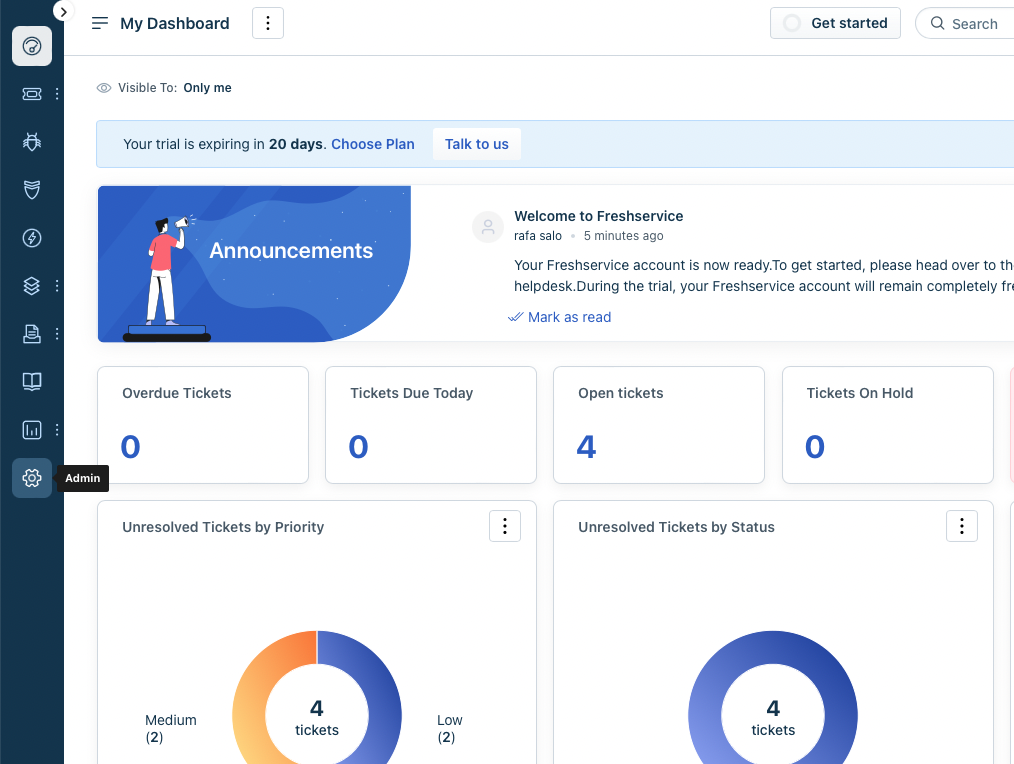The height and width of the screenshot is (764, 1014).
Task: Click the Get started button
Action: [x=835, y=23]
